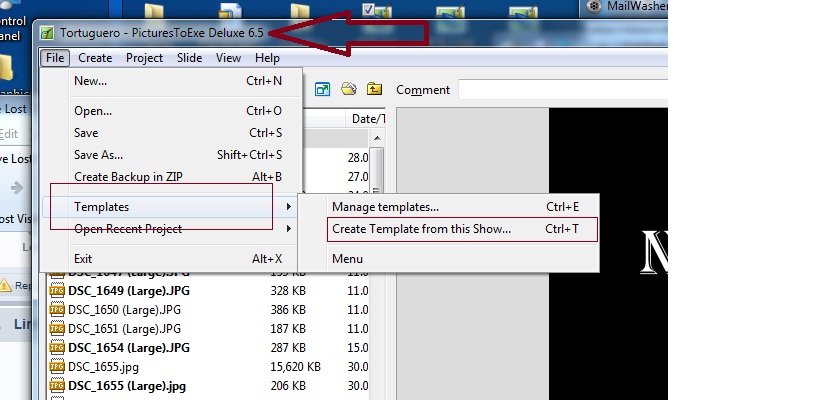Open the Create menu
This screenshot has height=400, width=814.
pyautogui.click(x=95, y=58)
